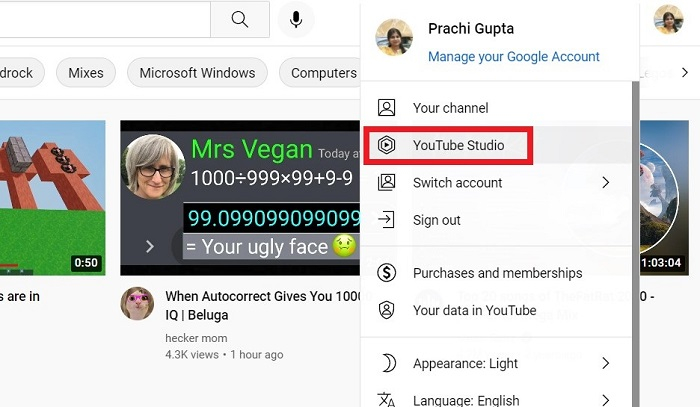Open Purchases and memberships
Screen dimensions: 700x407
496,273
